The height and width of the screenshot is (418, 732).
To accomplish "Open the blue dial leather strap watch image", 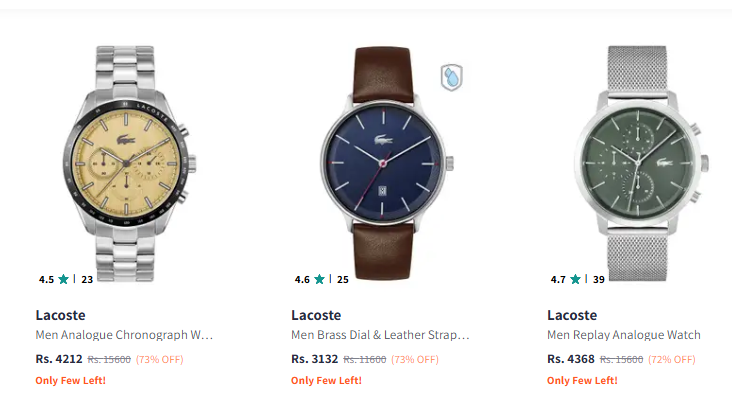I will pyautogui.click(x=386, y=163).
